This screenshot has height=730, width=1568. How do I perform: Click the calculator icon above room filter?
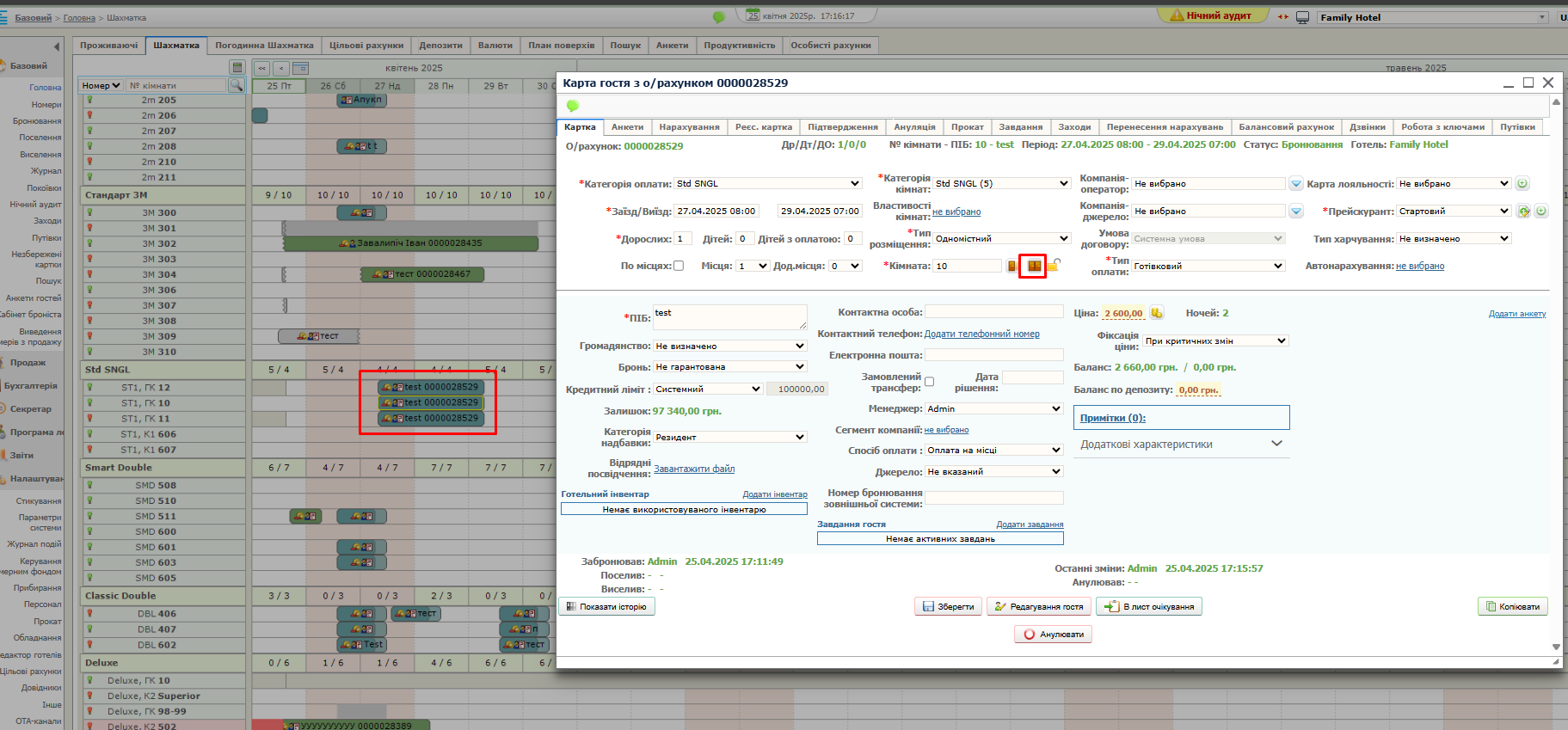[237, 67]
